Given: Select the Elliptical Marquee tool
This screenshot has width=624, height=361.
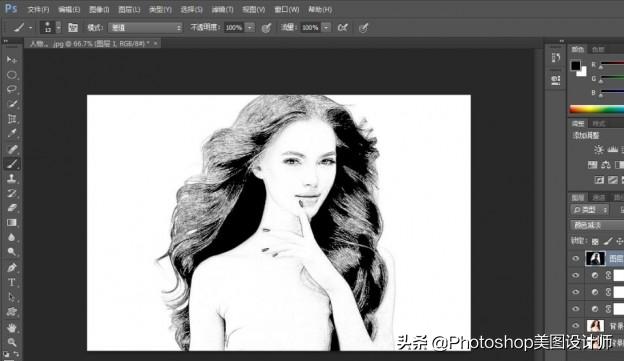Looking at the screenshot, I should point(12,74).
